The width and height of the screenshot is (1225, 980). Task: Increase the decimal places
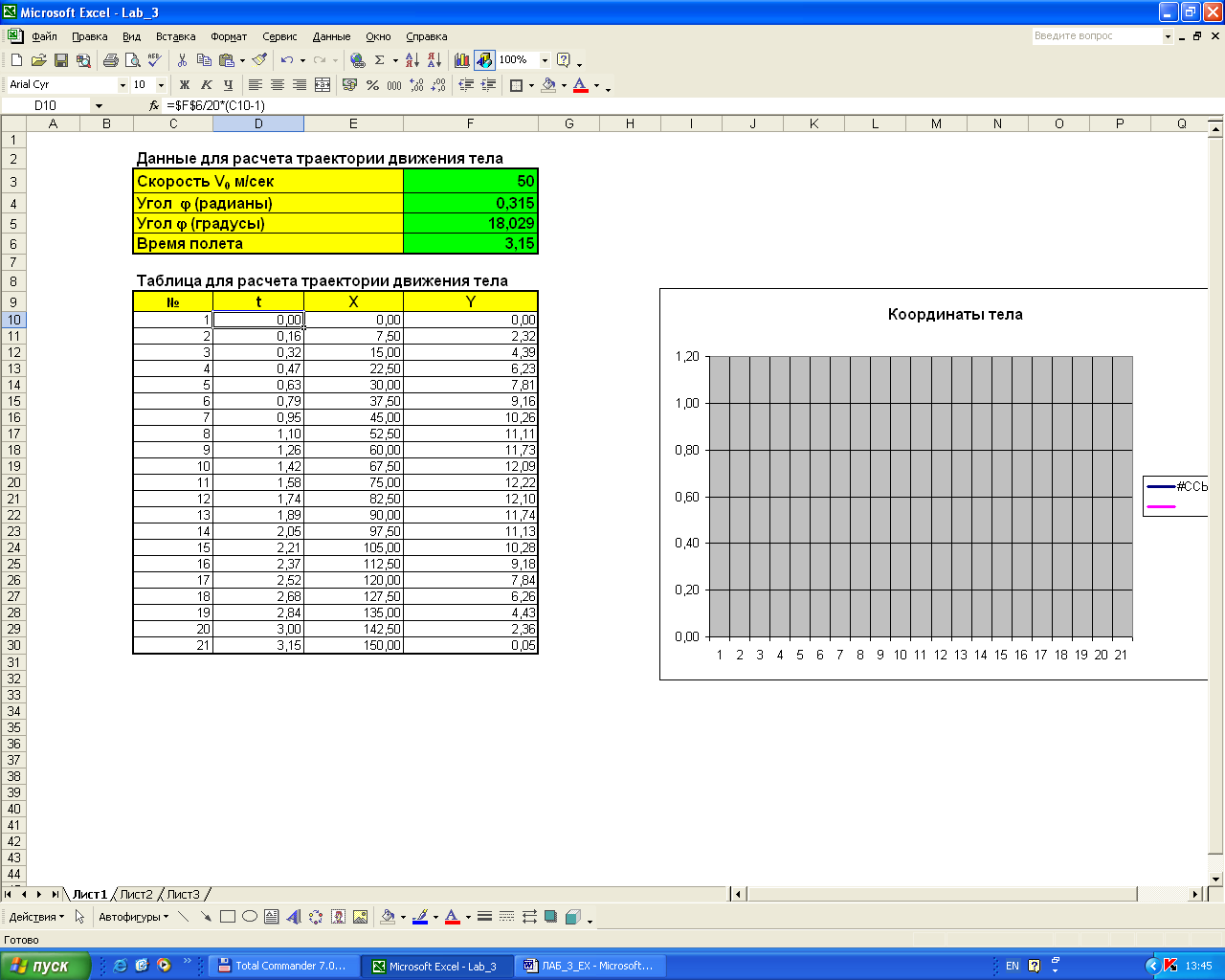(416, 85)
